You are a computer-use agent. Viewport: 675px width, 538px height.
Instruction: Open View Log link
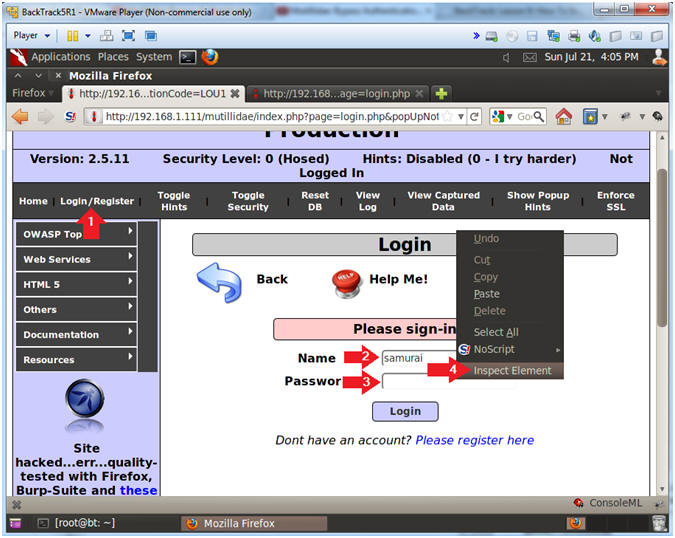point(368,201)
